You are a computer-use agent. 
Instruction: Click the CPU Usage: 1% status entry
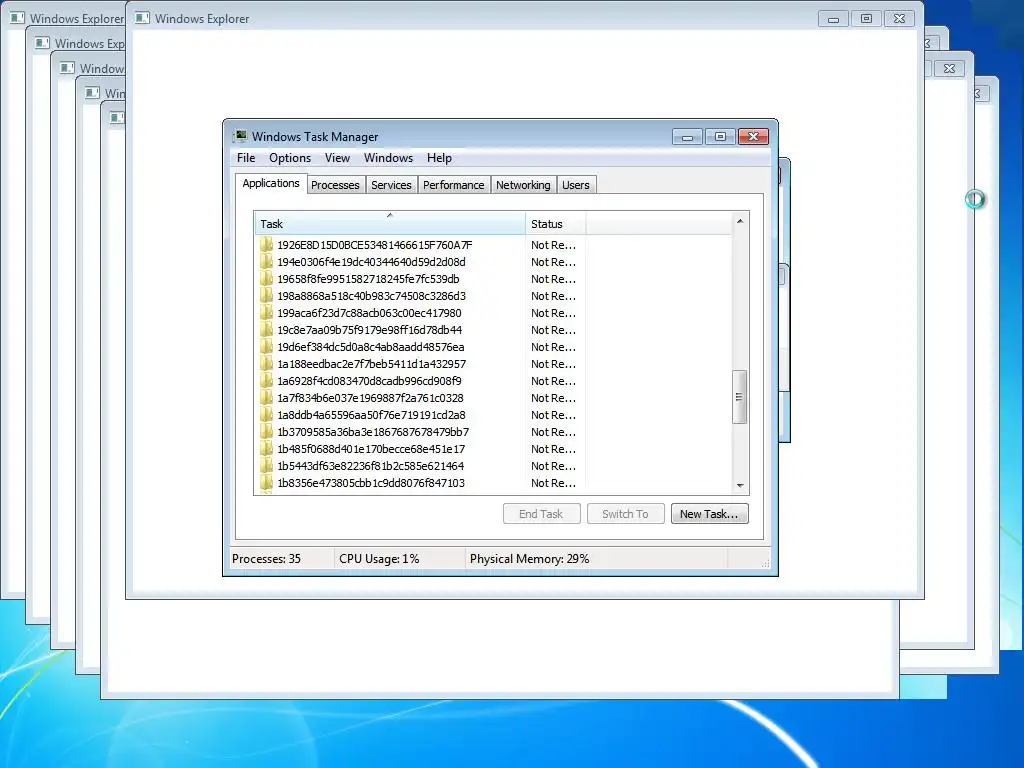[x=379, y=559]
